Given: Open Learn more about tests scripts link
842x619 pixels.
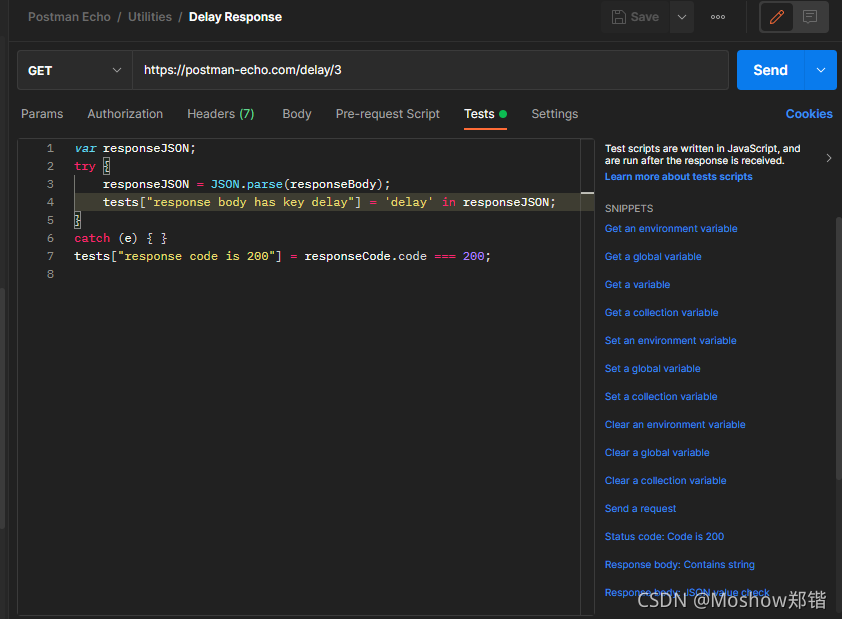Looking at the screenshot, I should click(678, 177).
